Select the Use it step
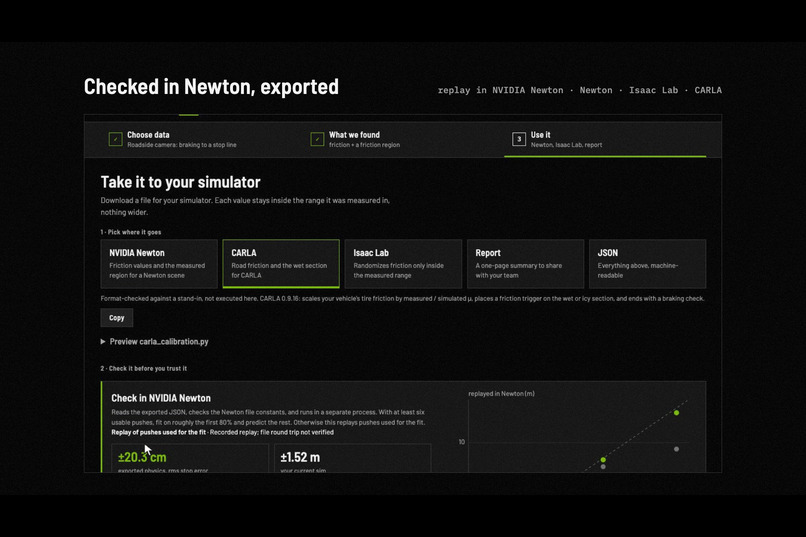 [605, 139]
